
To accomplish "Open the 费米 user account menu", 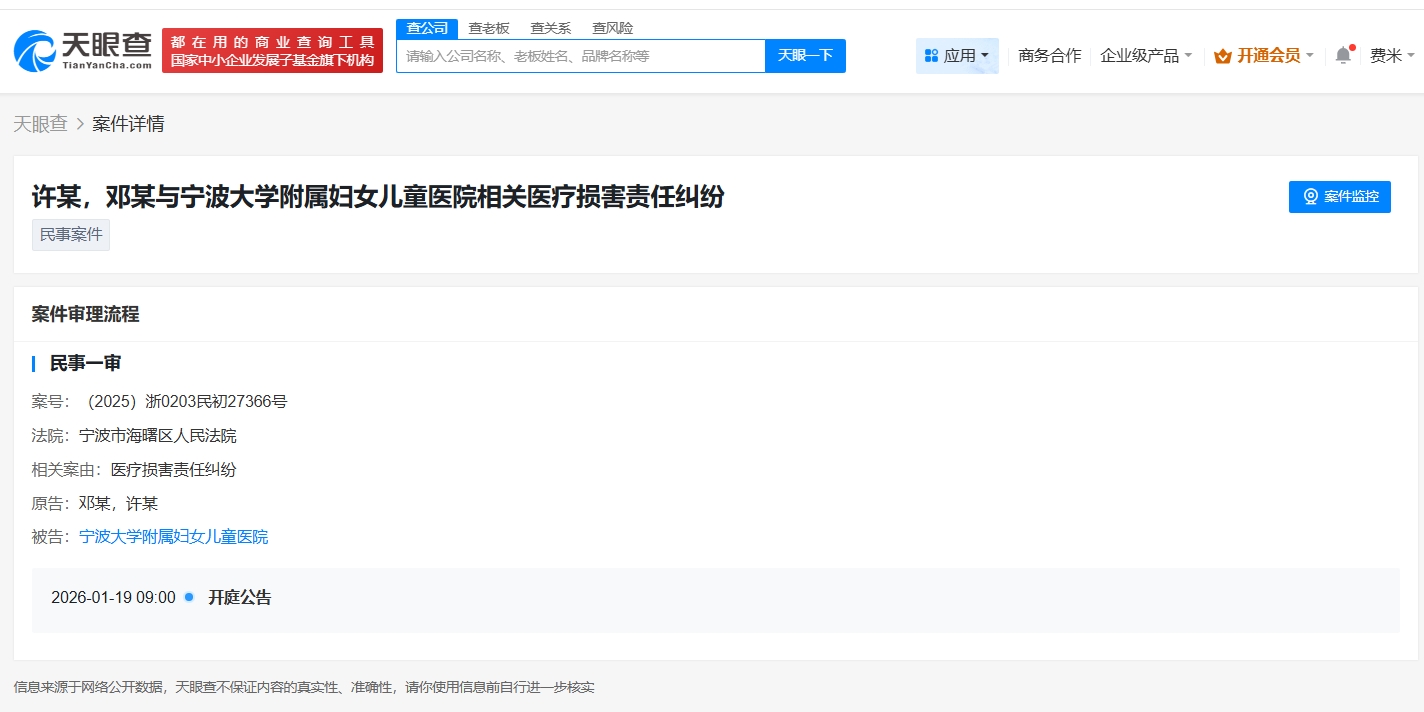I will pyautogui.click(x=1392, y=56).
